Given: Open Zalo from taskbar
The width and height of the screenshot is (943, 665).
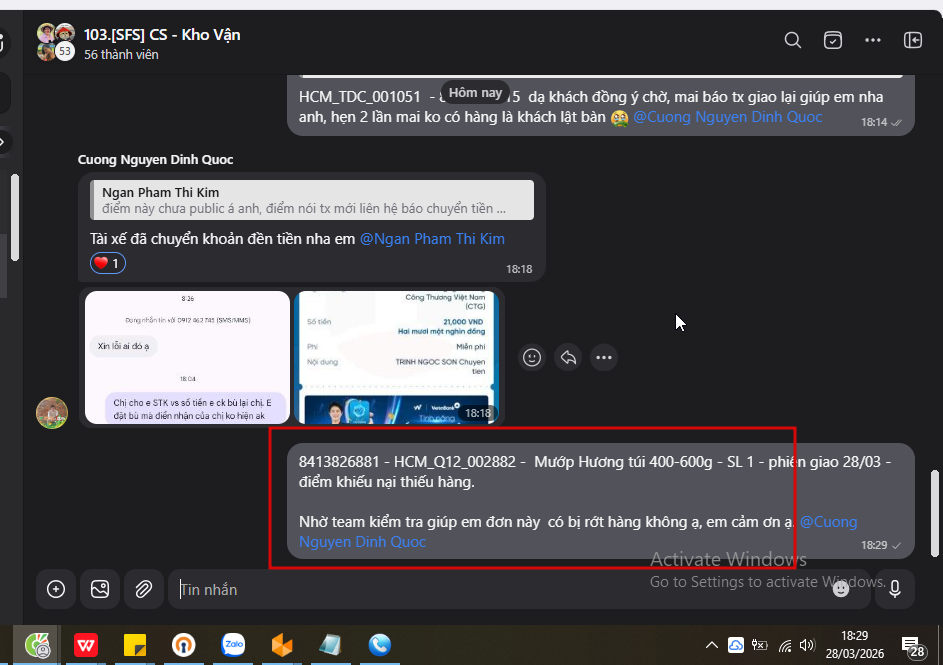Looking at the screenshot, I should click(x=233, y=646).
